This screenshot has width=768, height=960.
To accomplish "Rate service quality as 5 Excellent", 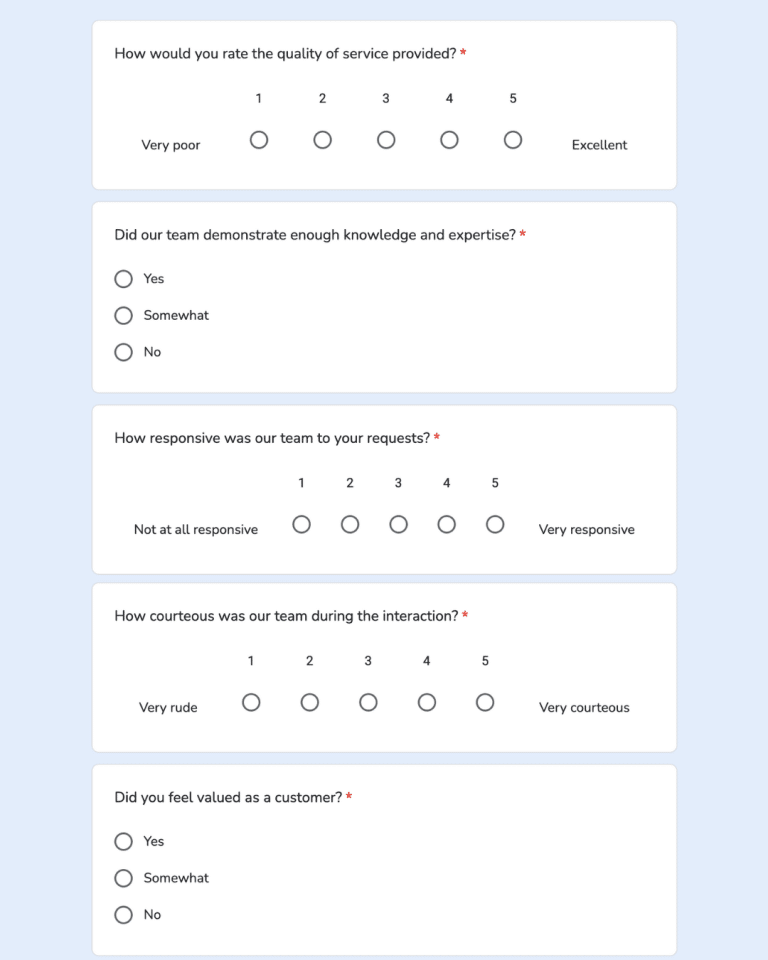I will pos(513,140).
